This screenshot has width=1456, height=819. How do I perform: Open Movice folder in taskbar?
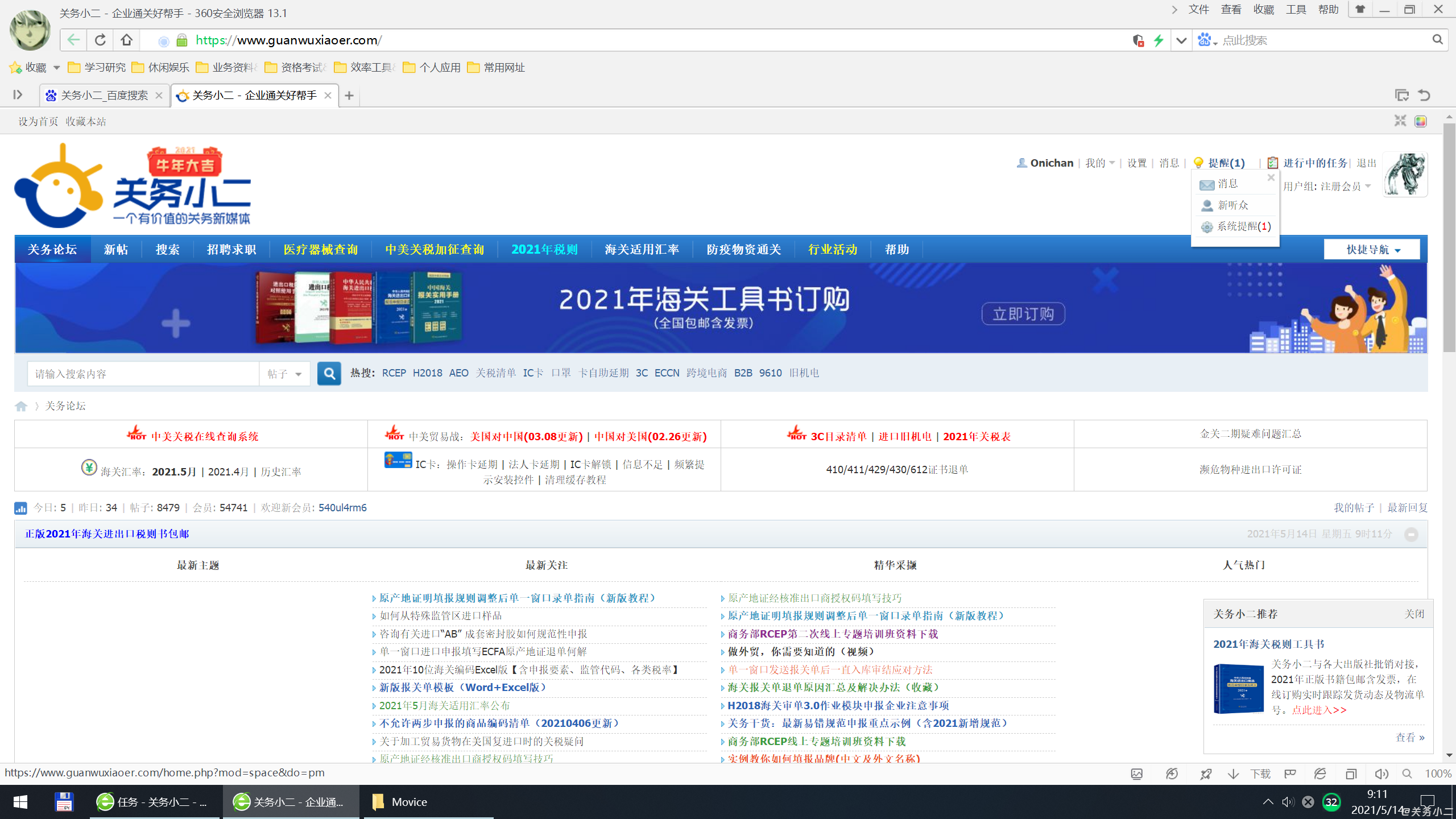coord(429,802)
